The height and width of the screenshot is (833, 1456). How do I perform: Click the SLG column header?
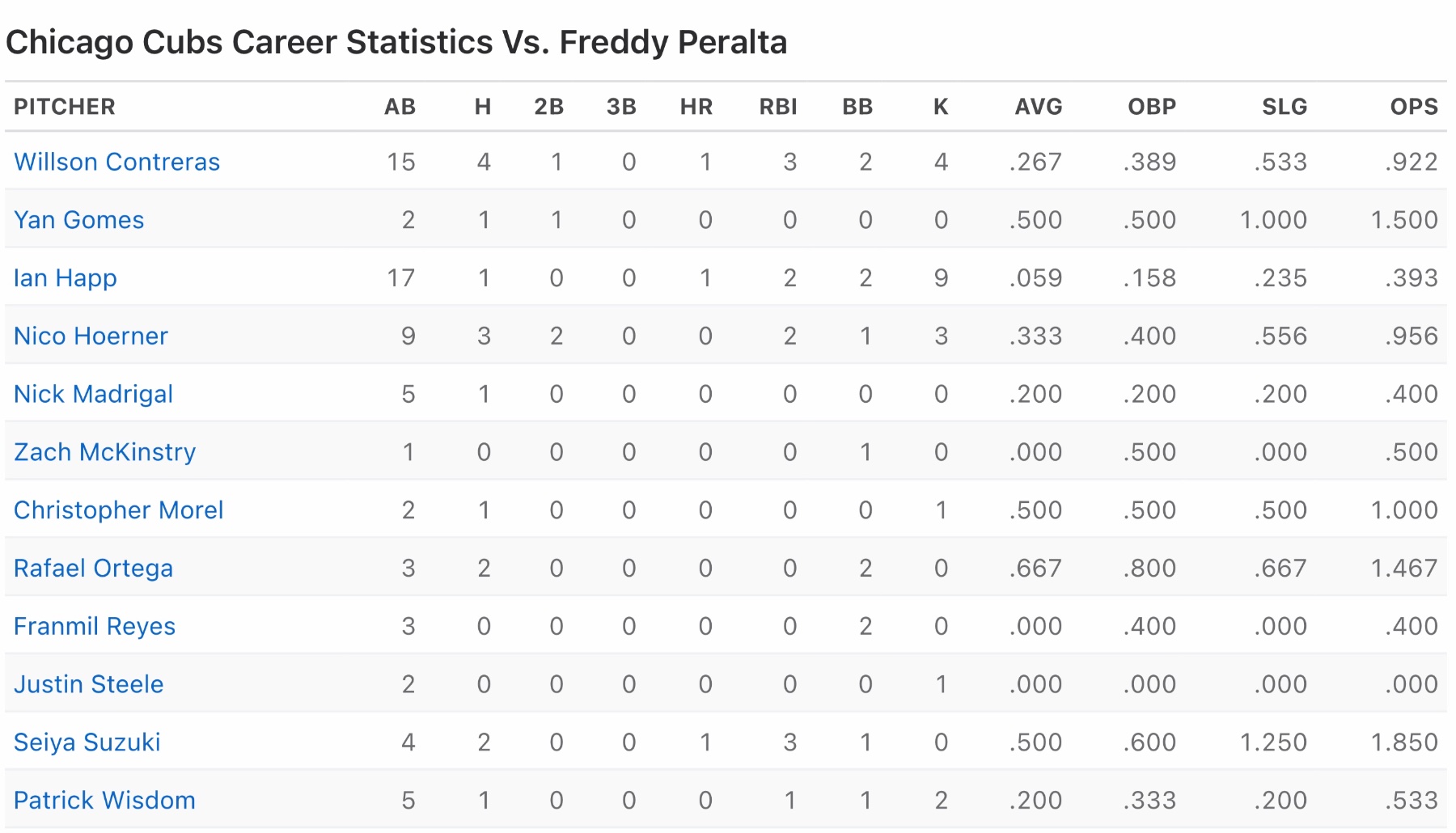[x=1284, y=107]
